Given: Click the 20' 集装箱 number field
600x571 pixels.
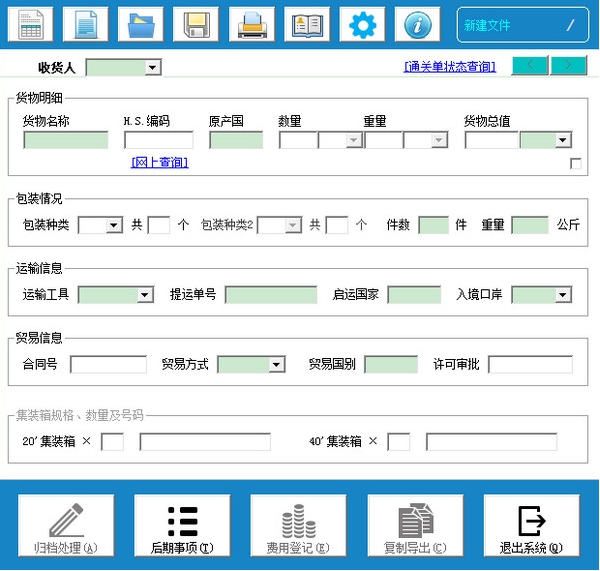Looking at the screenshot, I should 205,442.
